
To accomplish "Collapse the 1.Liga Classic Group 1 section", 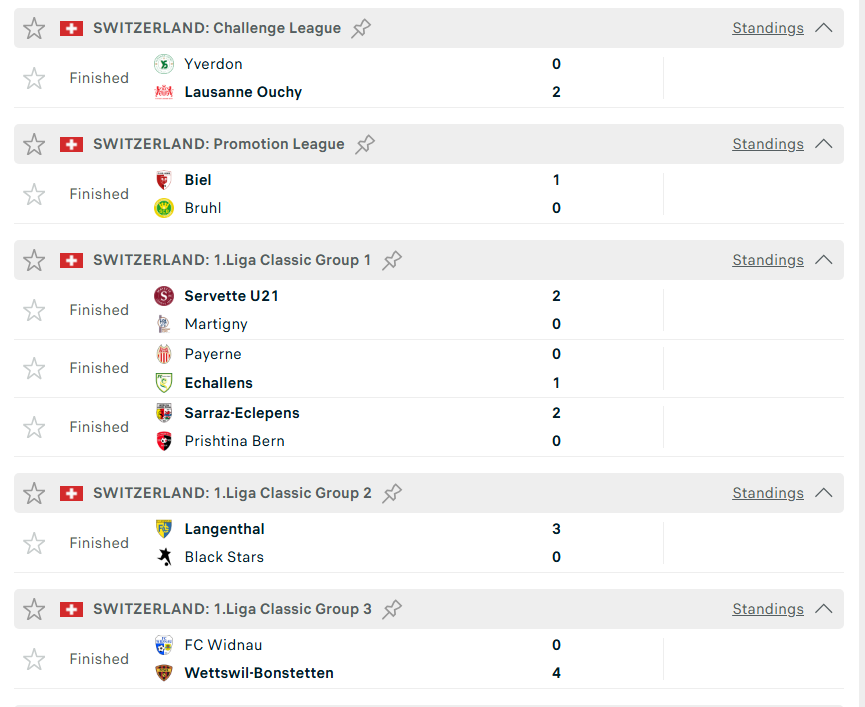I will coord(824,260).
